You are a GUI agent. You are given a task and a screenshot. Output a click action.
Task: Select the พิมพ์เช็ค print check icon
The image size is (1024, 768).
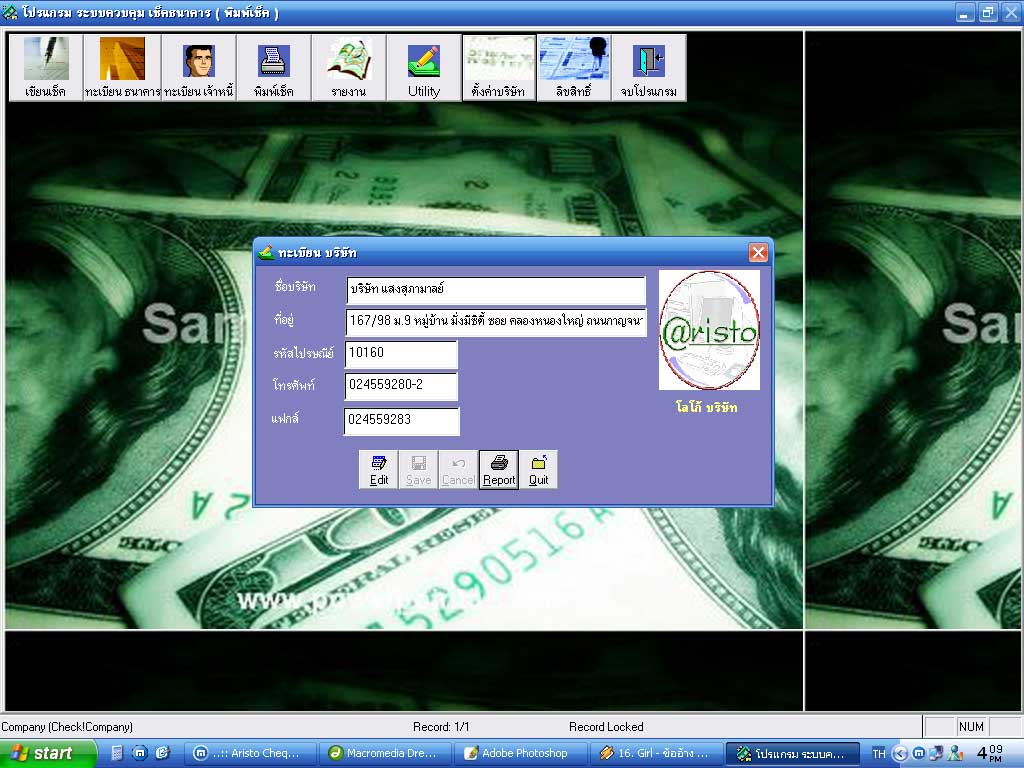[273, 67]
